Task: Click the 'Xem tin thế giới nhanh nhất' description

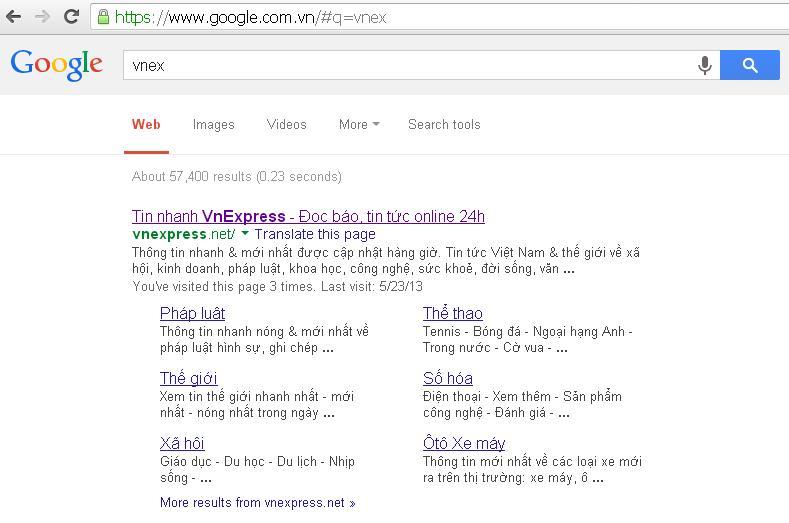Action: [257, 405]
